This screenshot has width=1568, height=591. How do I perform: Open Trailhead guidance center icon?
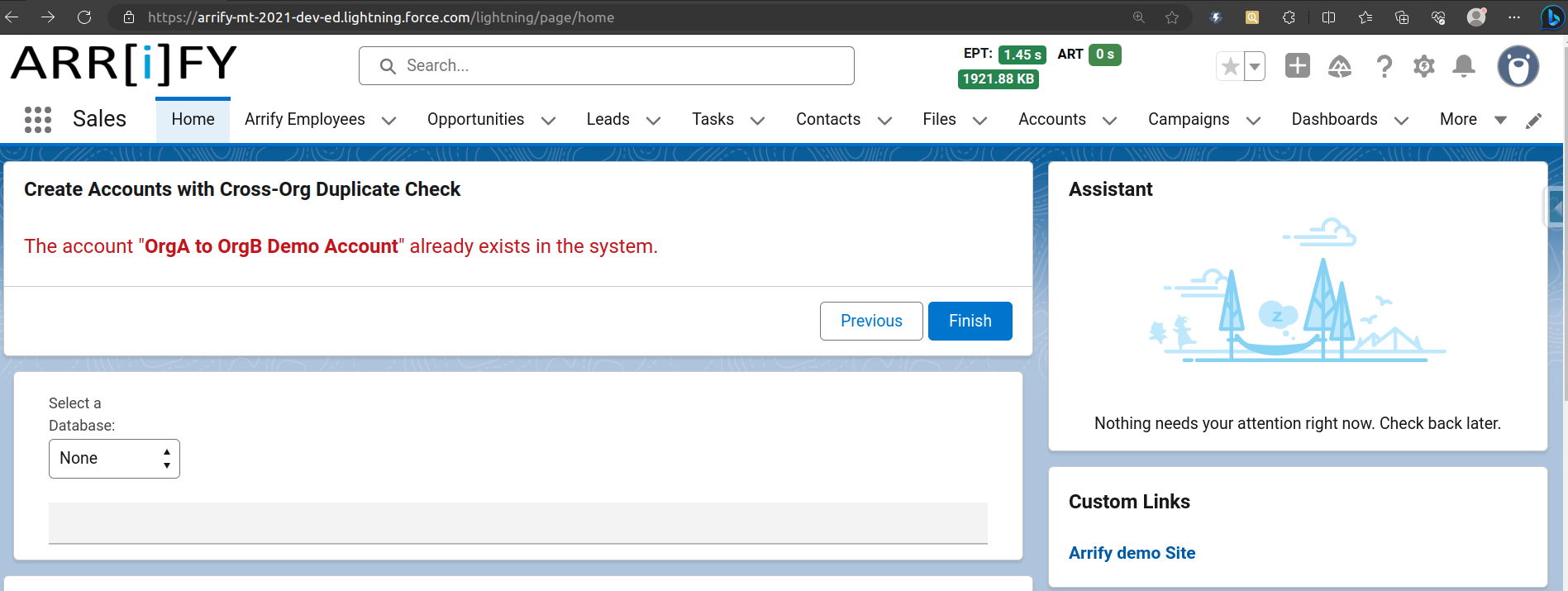[1339, 66]
